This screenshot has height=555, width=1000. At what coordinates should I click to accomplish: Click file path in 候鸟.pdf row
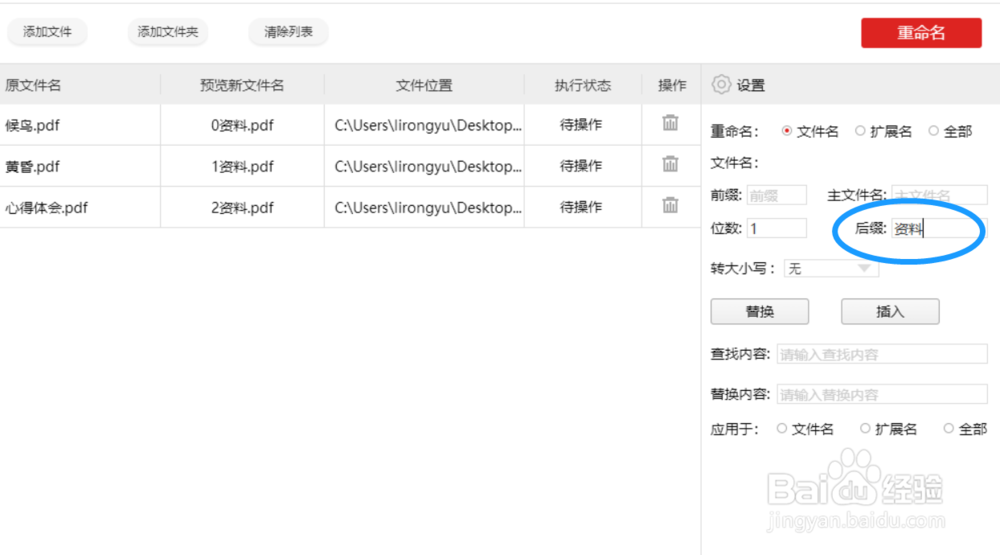coord(428,125)
